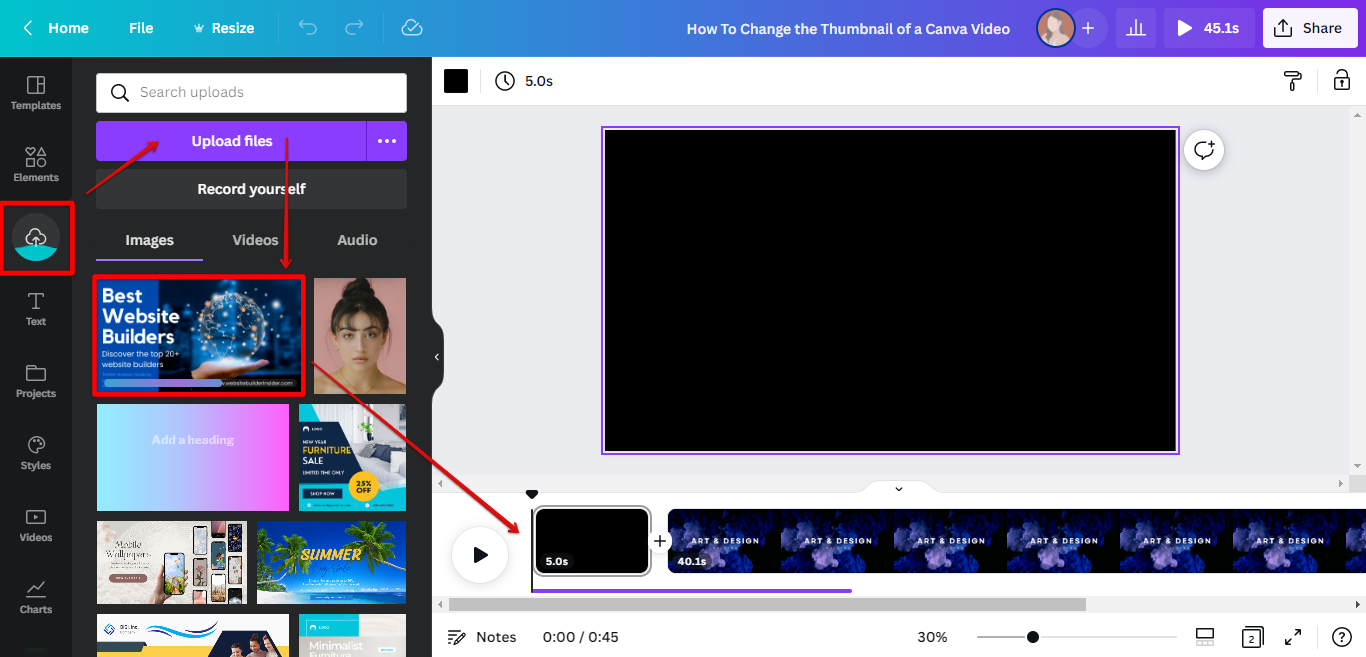Open the Elements panel

tap(36, 164)
